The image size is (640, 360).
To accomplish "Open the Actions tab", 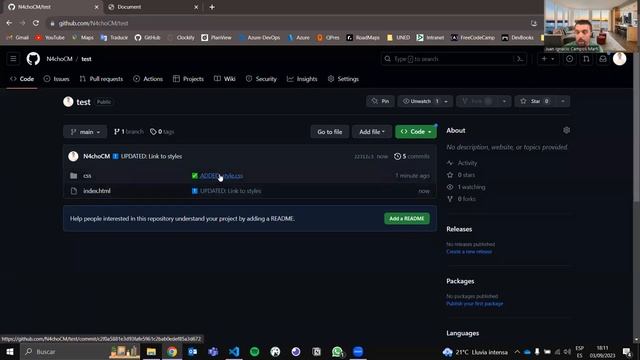I will [148, 79].
